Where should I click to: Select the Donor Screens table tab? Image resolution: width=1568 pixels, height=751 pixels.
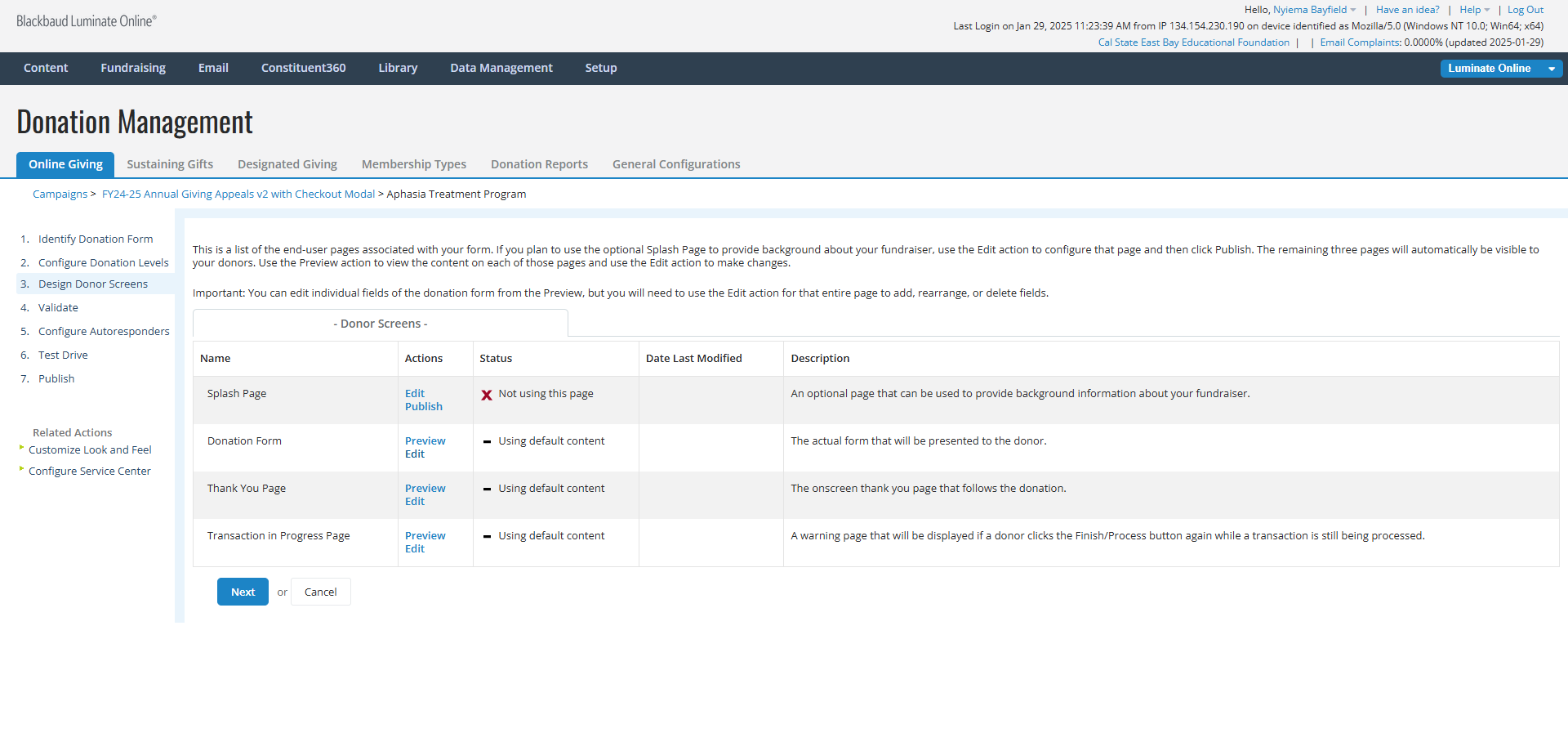pyautogui.click(x=381, y=324)
